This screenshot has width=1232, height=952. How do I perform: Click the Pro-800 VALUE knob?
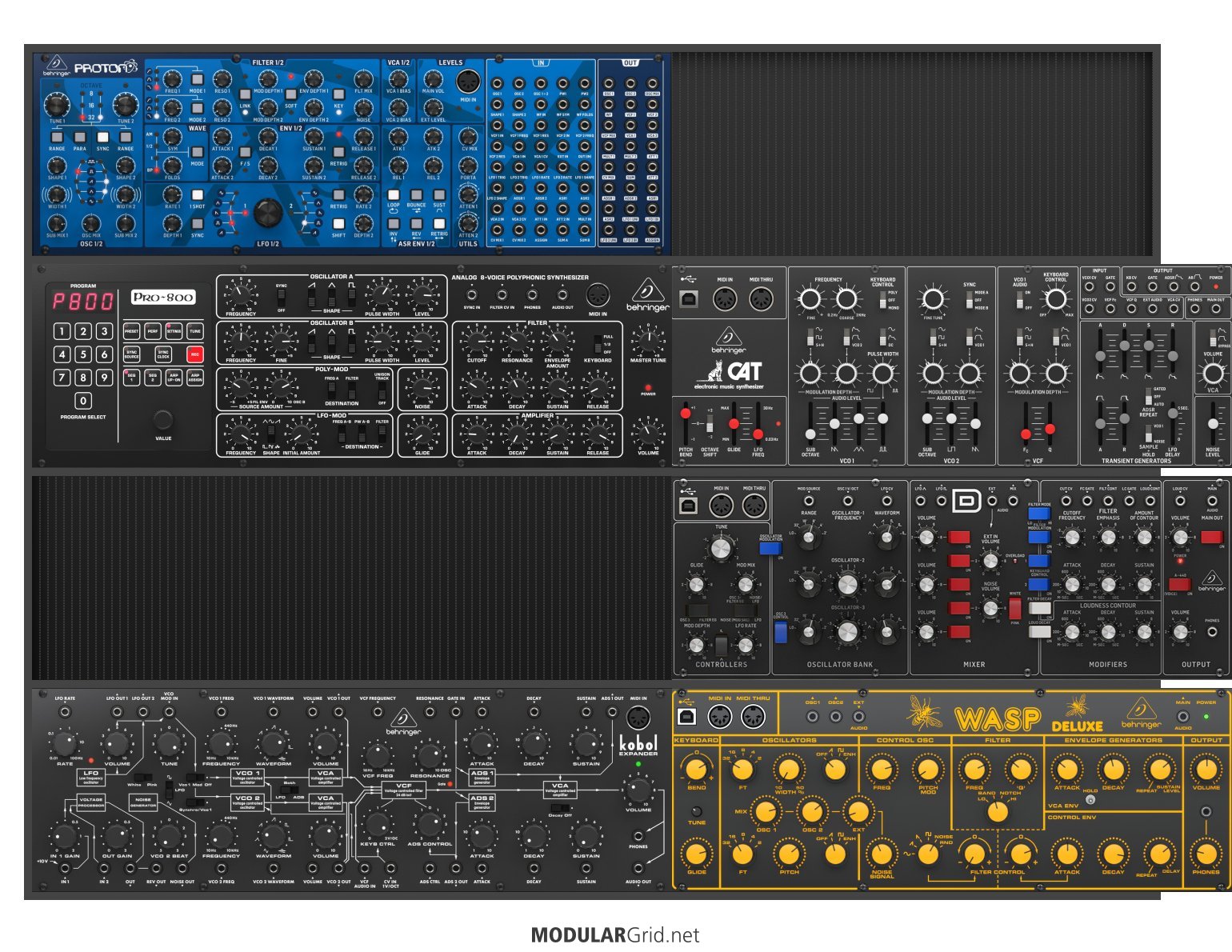(163, 419)
